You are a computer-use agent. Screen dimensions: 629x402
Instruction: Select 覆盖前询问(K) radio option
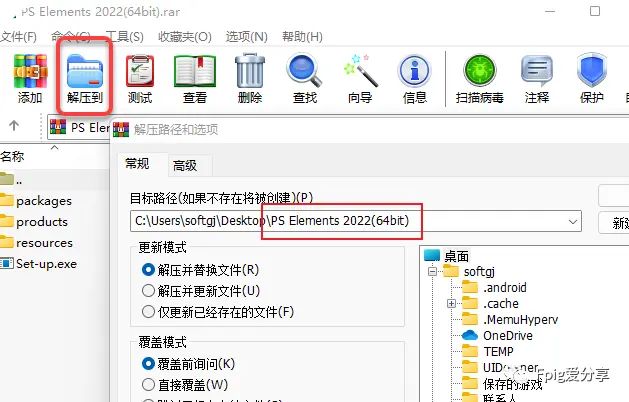coord(188,364)
